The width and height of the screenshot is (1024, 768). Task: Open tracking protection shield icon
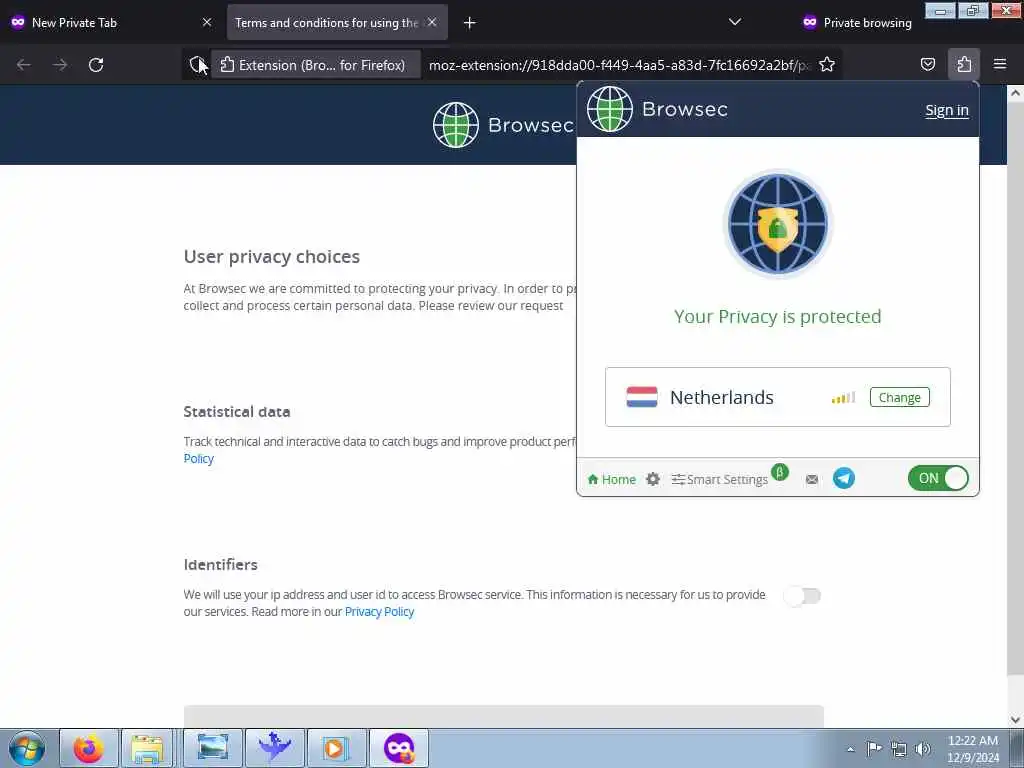tap(197, 65)
